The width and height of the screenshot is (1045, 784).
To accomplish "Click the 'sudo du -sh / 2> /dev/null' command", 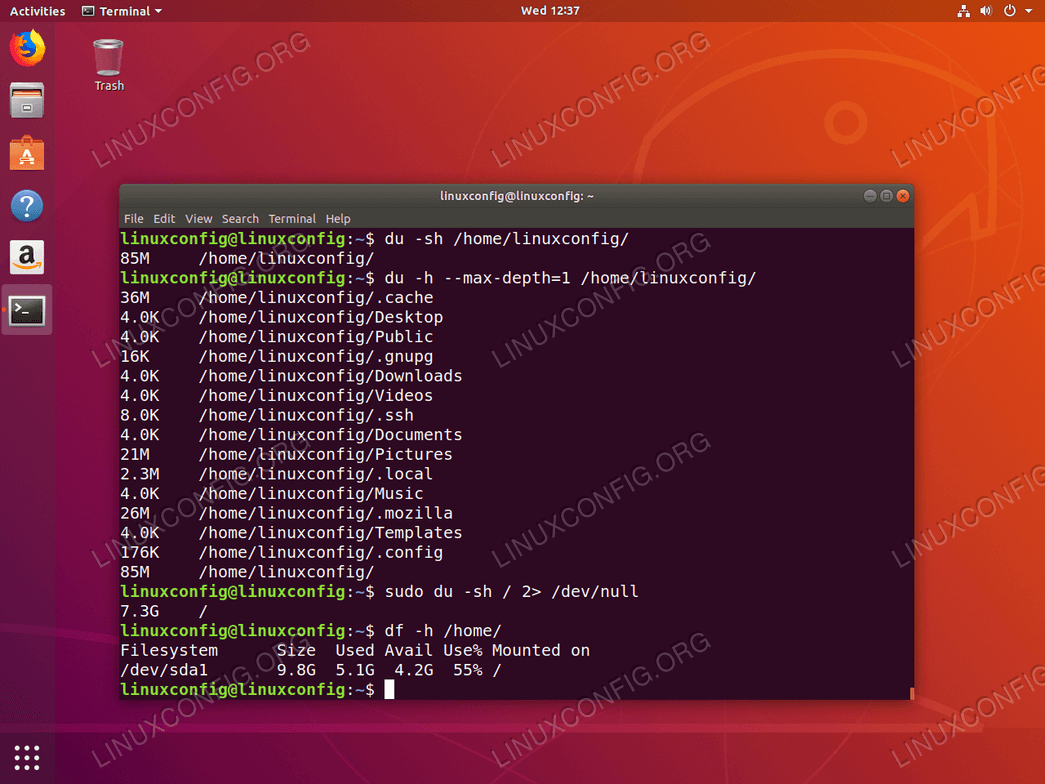I will (x=511, y=591).
